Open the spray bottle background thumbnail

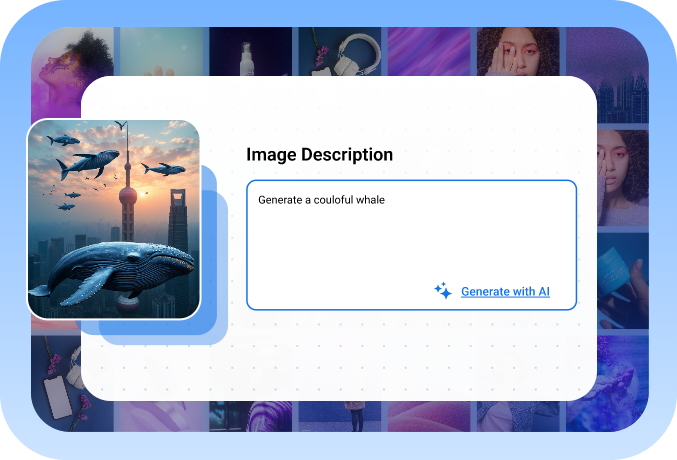[x=250, y=51]
